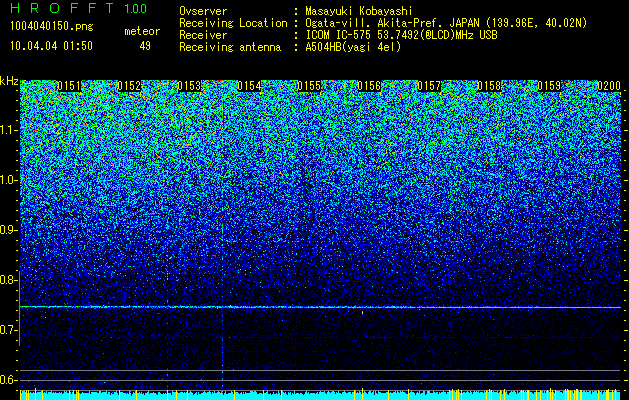Click the name Masayuki Kobayashi
This screenshot has height=400, width=629.
359,11
